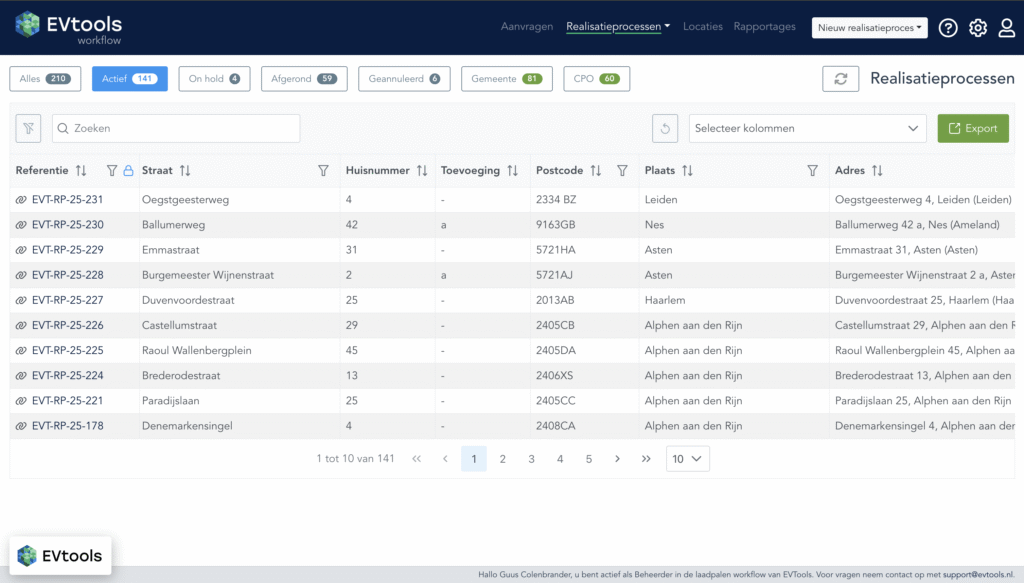Toggle the Actief status filter

[x=129, y=79]
